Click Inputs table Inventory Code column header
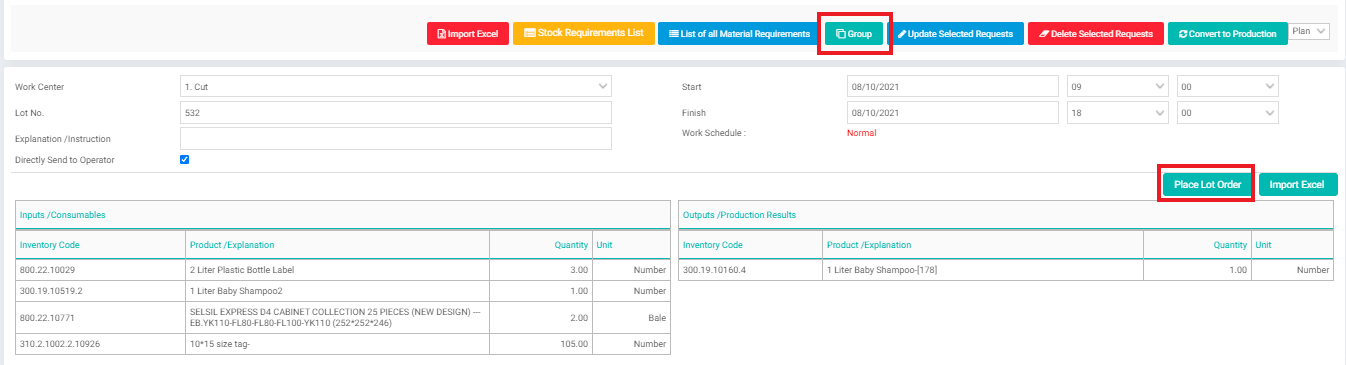This screenshot has width=1346, height=365. (x=101, y=245)
